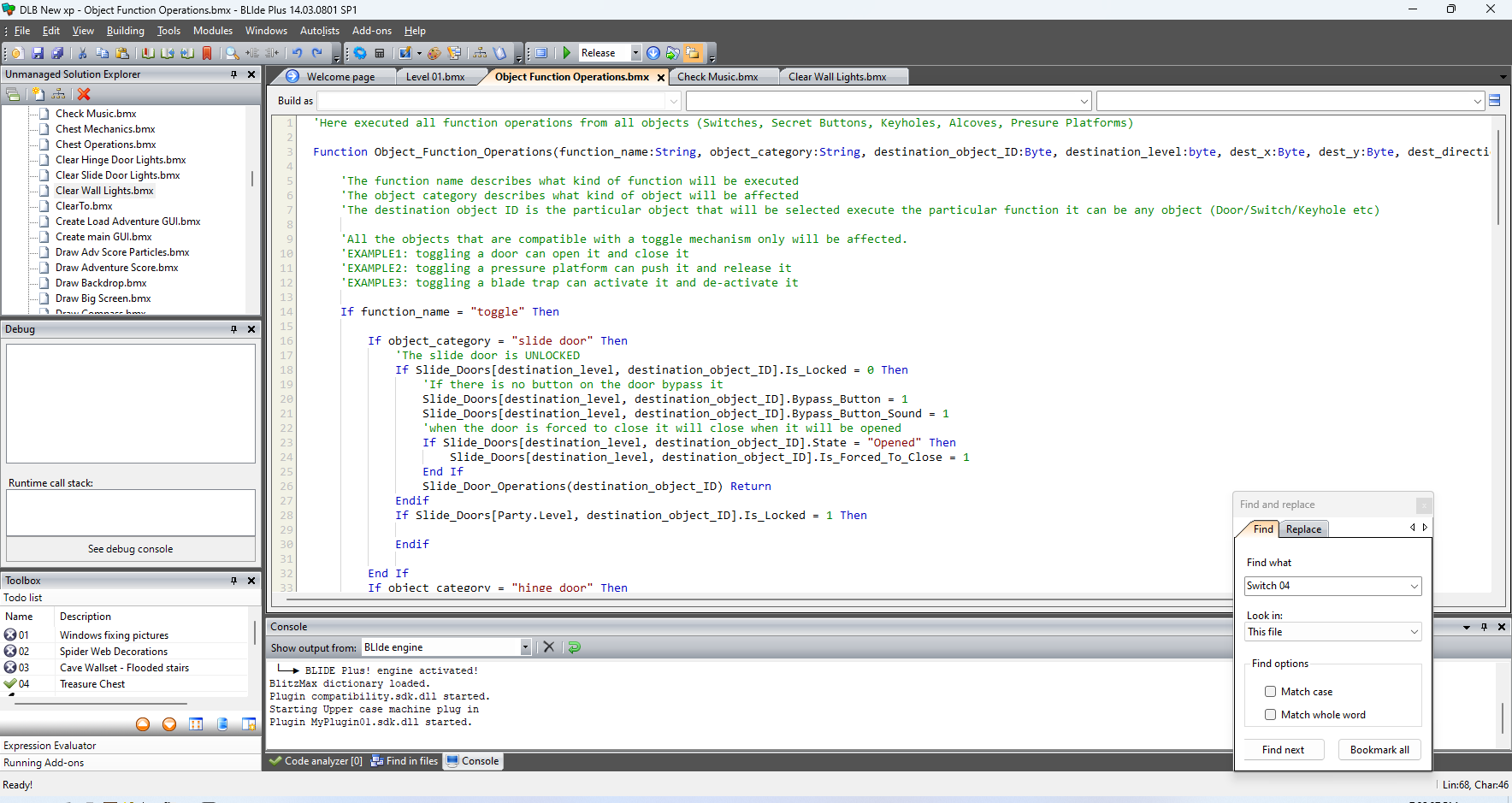Open the document tab list dropdown arrow

pyautogui.click(x=1503, y=77)
